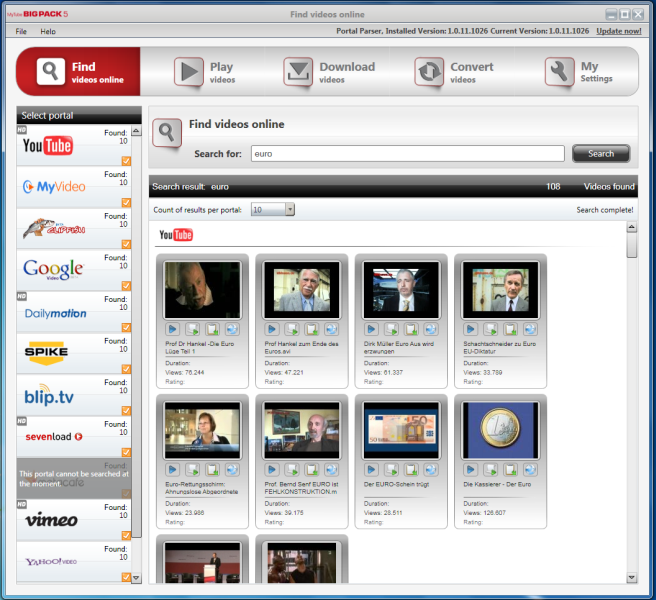
Task: Play the 'Euro-Rettungsschirm' video
Action: (172, 470)
